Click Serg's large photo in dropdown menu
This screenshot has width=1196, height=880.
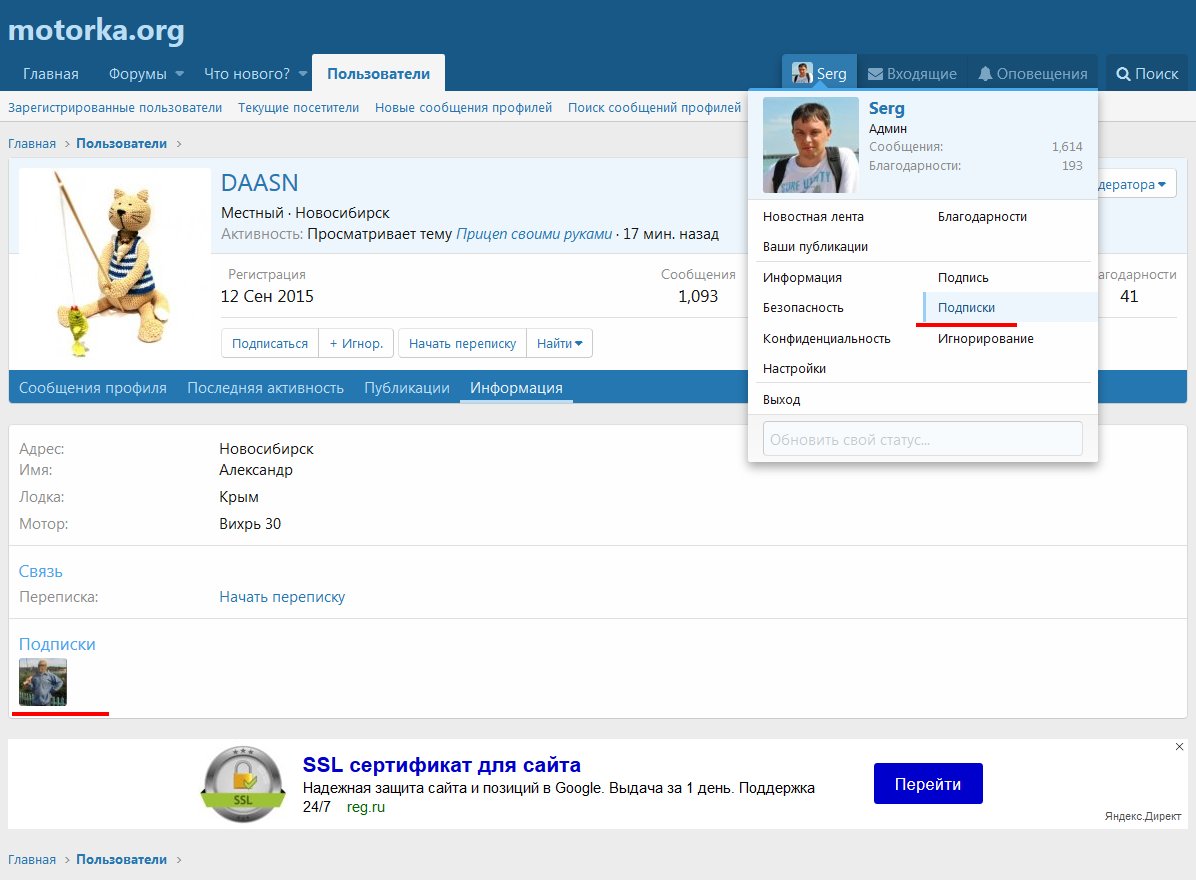pos(810,145)
